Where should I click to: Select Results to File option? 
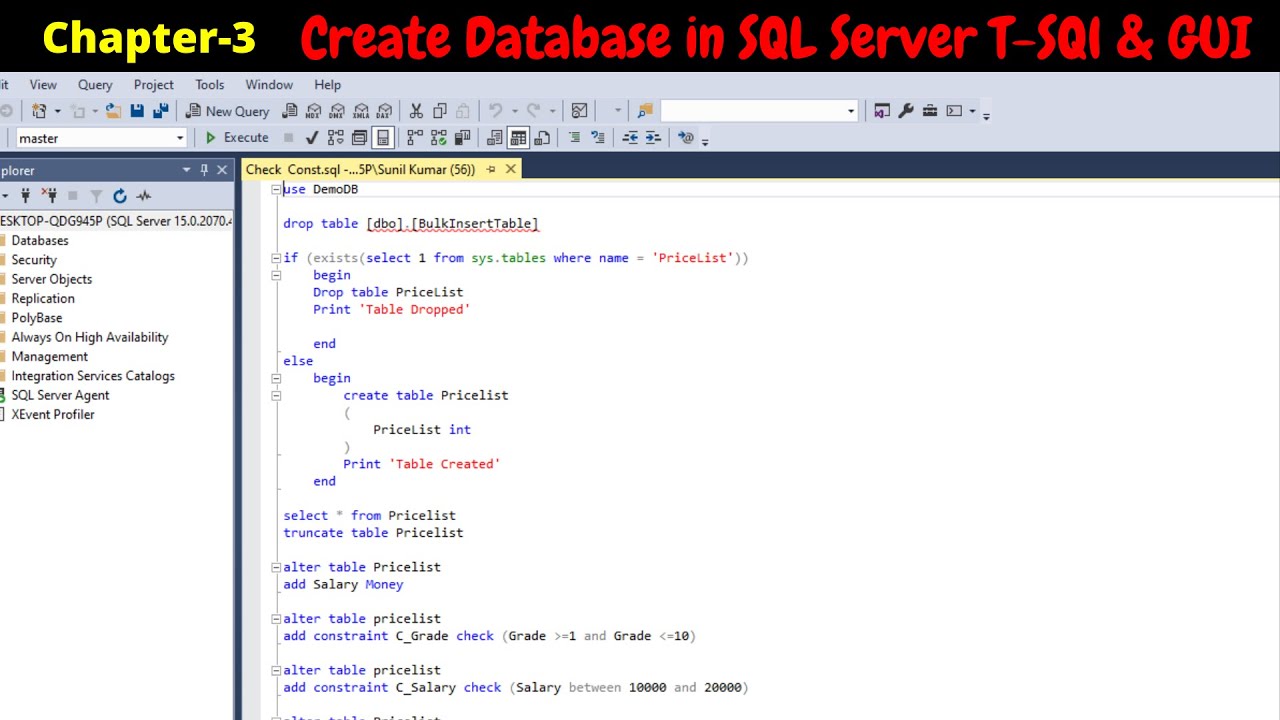coord(542,138)
